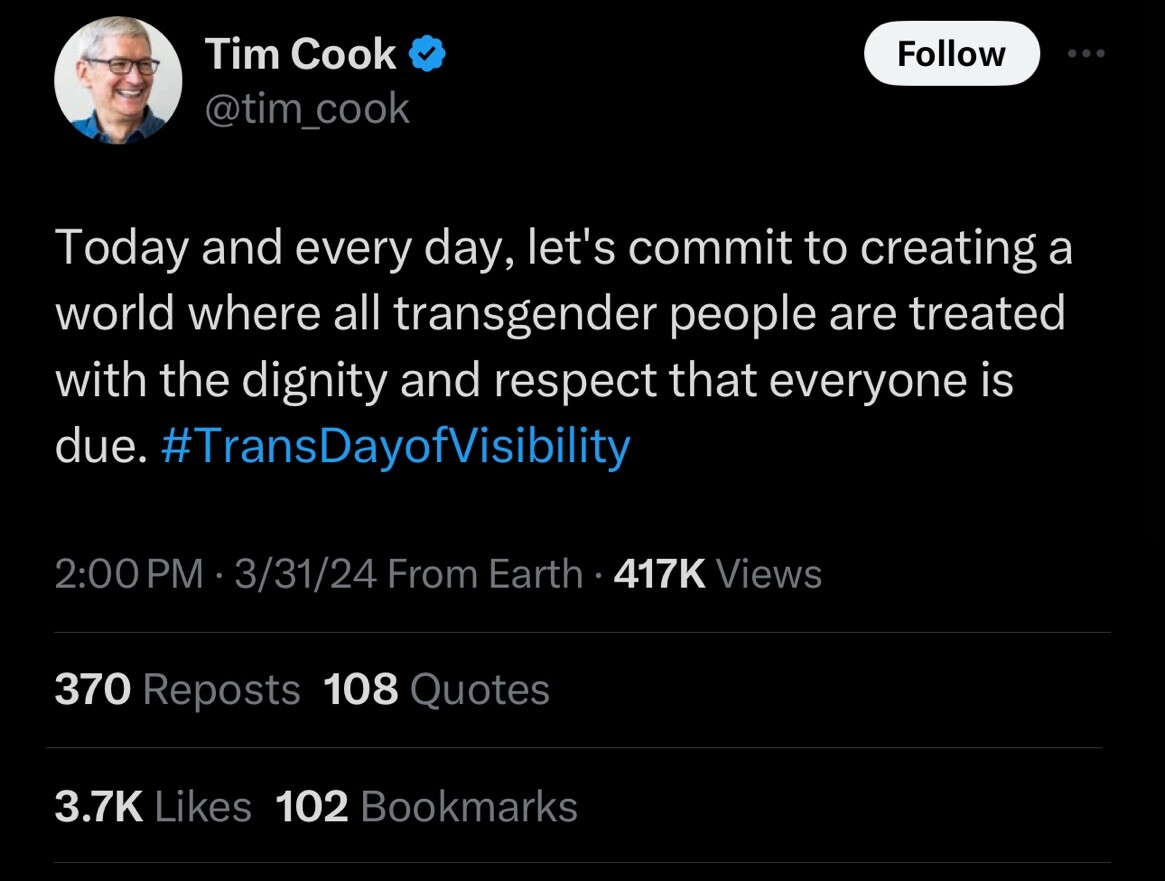
Task: Open the three-dot more options menu
Action: pos(1086,54)
